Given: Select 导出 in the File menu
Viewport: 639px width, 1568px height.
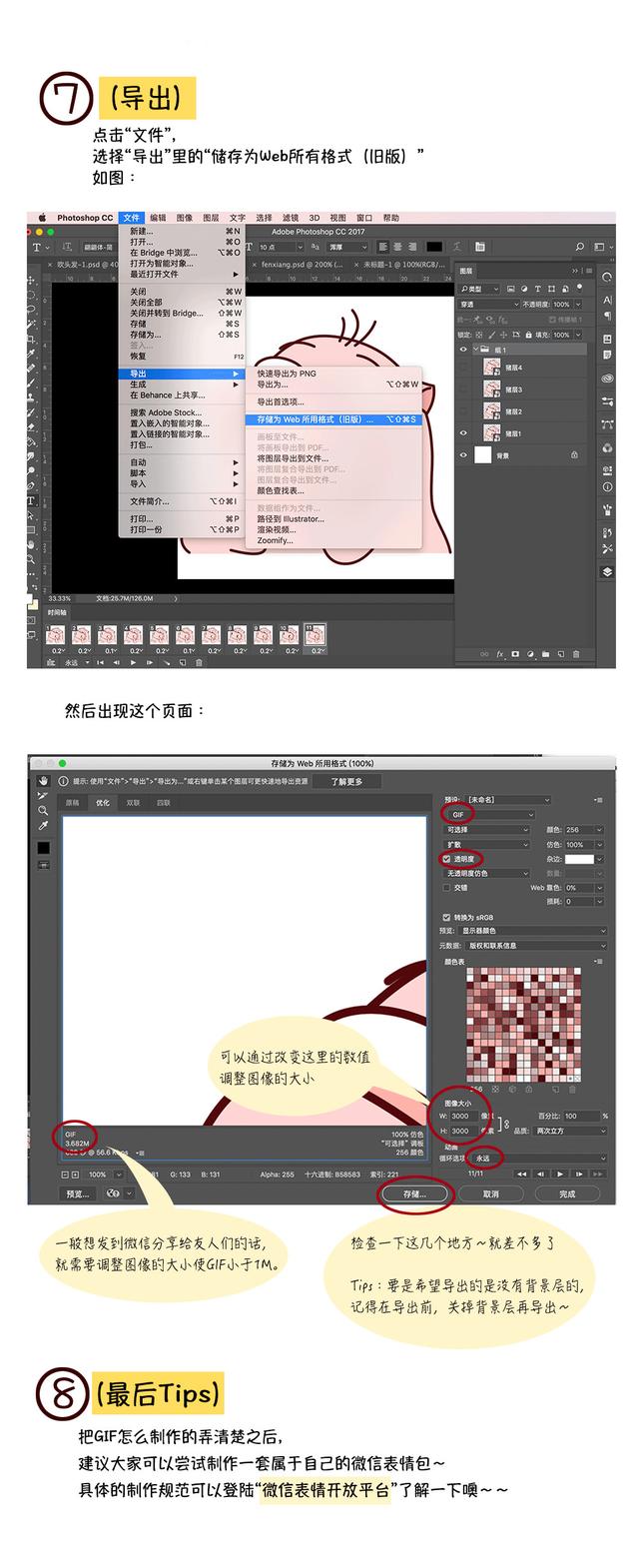Looking at the screenshot, I should pos(181,374).
